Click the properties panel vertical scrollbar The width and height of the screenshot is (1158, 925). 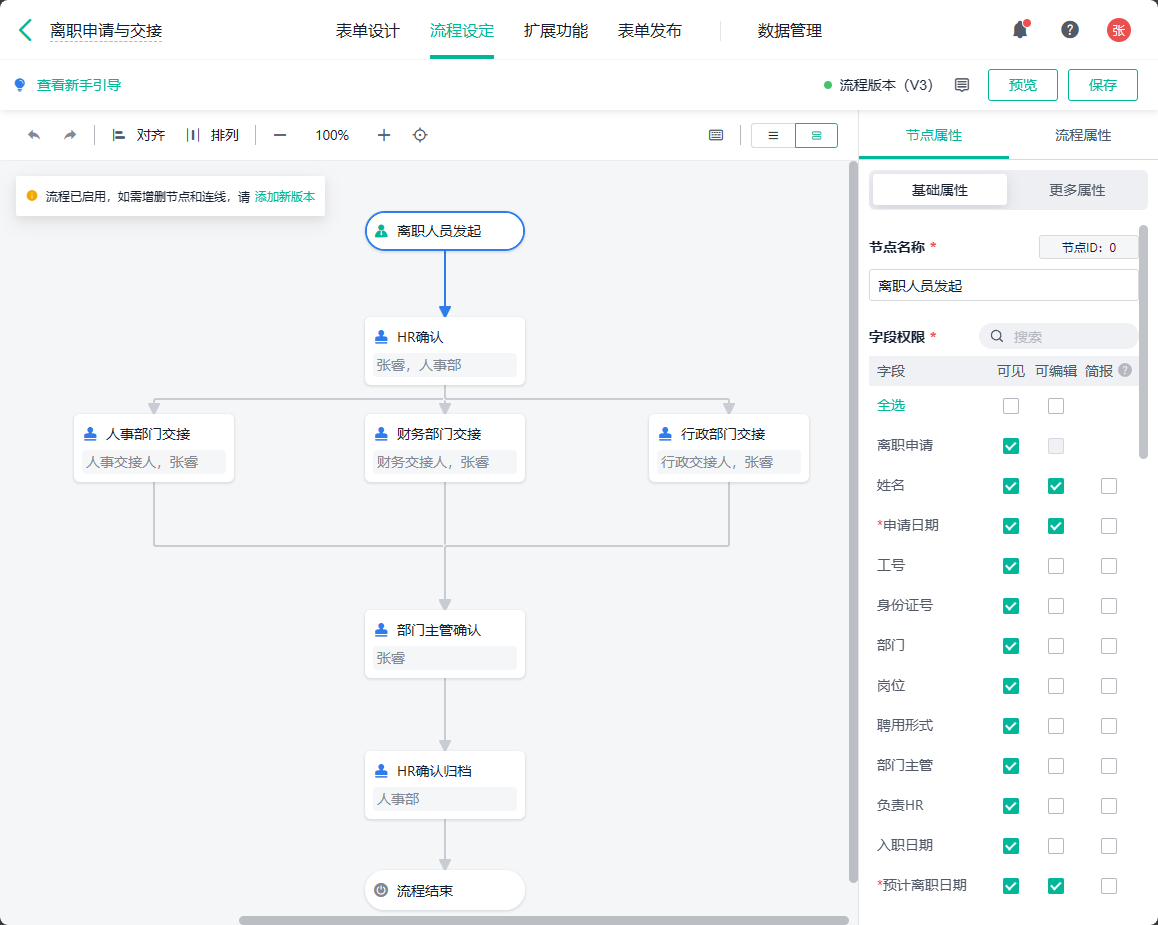coord(1144,342)
